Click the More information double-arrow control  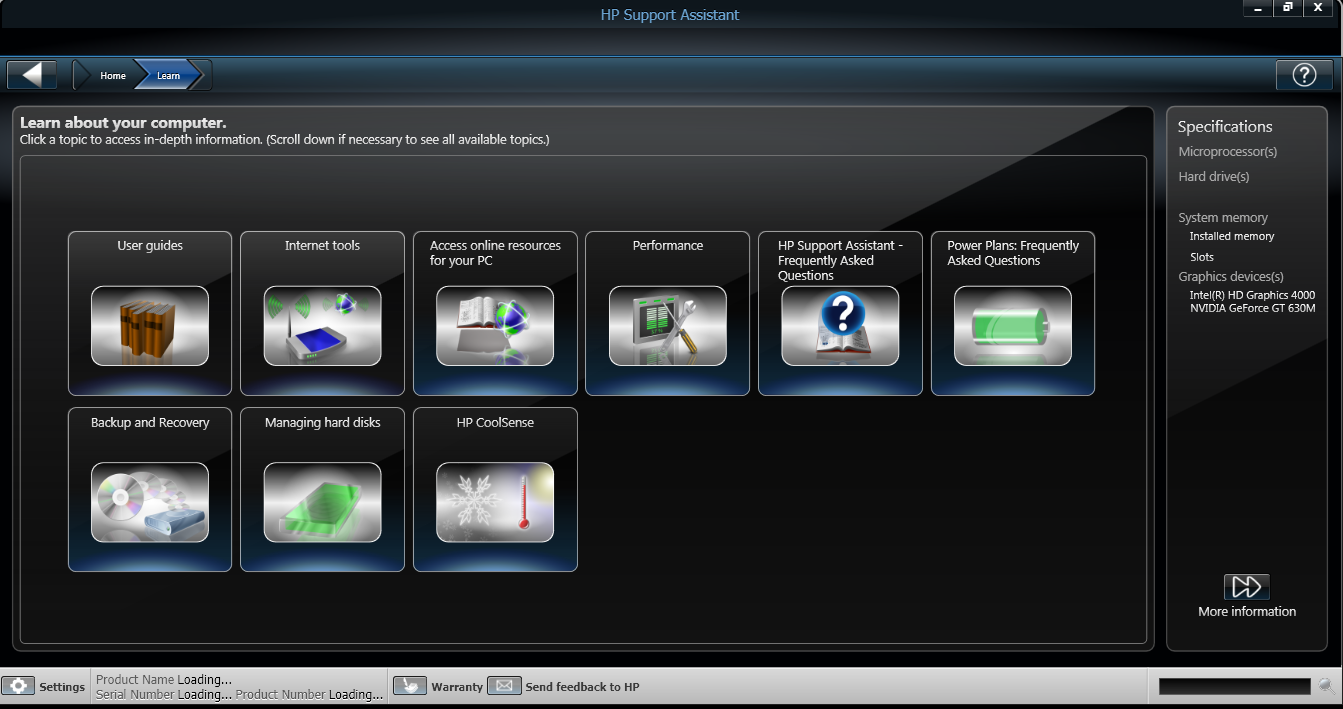[x=1247, y=586]
